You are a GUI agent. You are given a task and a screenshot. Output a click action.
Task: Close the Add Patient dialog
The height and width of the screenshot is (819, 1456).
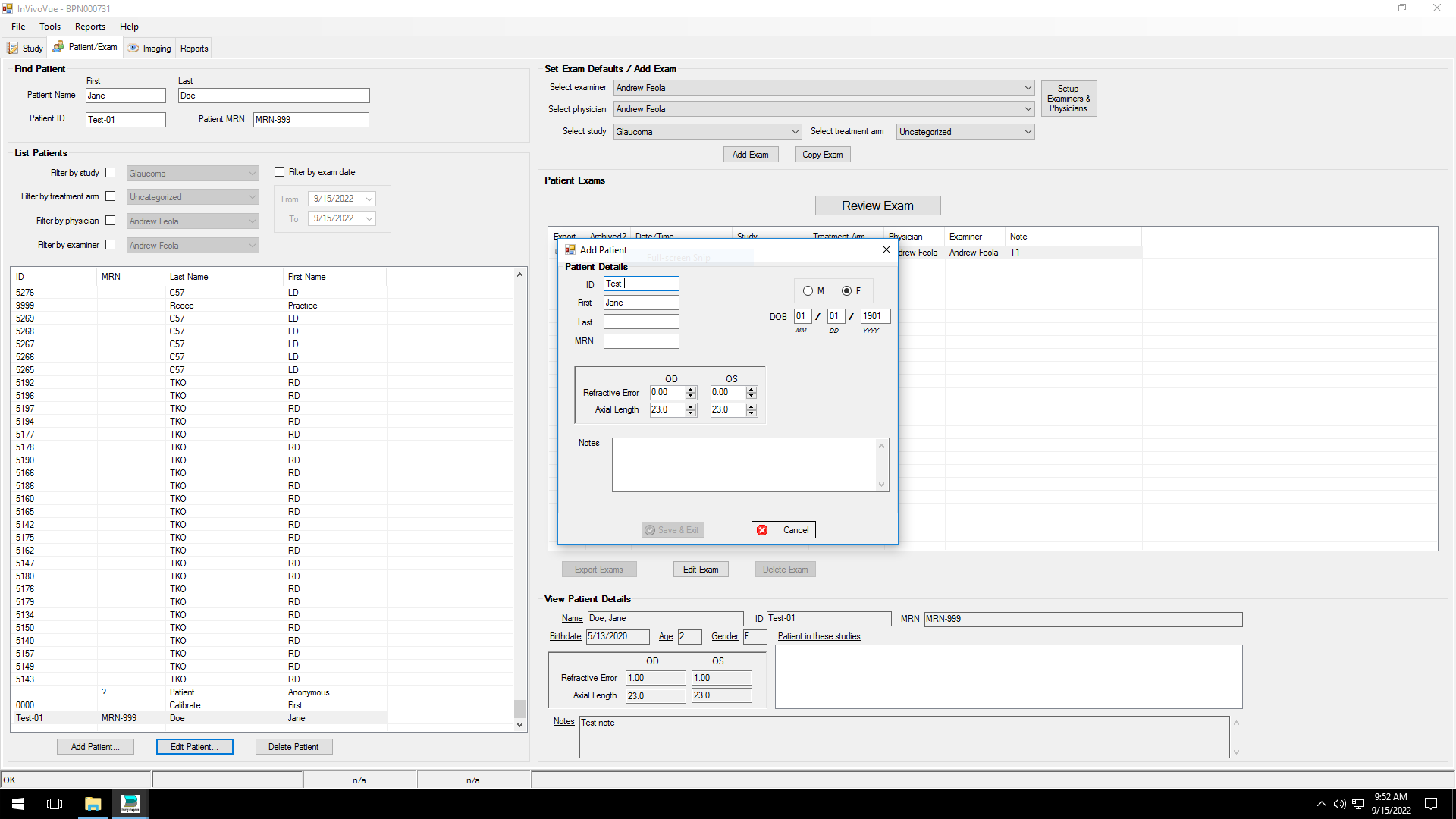(x=886, y=249)
